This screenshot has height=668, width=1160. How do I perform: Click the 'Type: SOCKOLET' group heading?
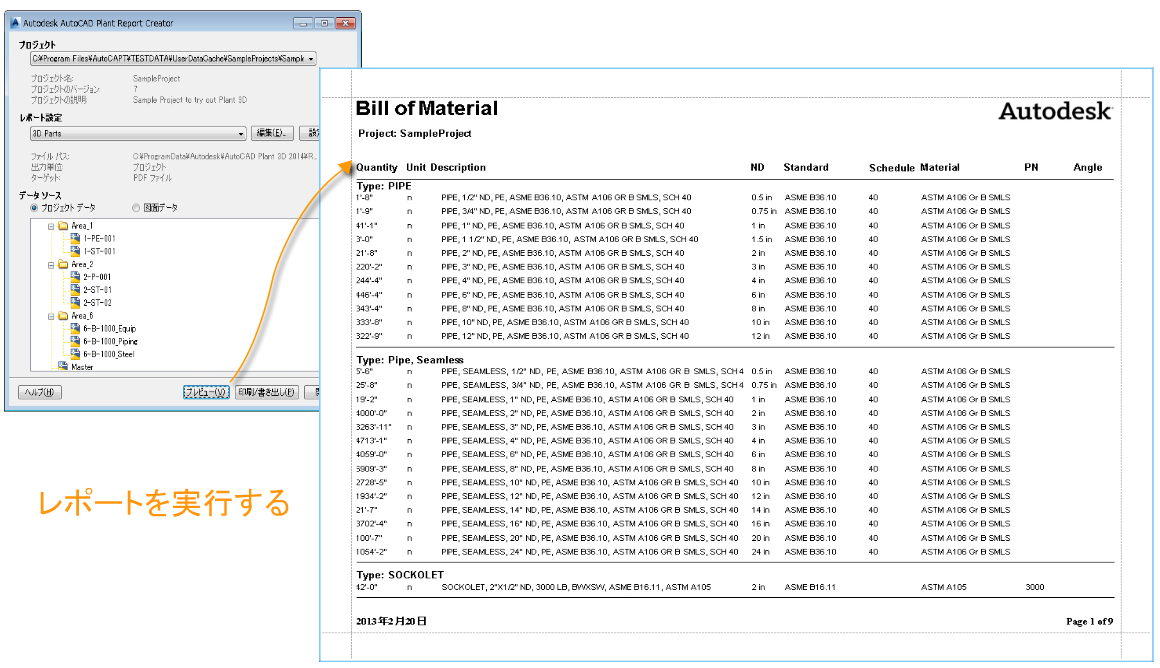pyautogui.click(x=399, y=575)
